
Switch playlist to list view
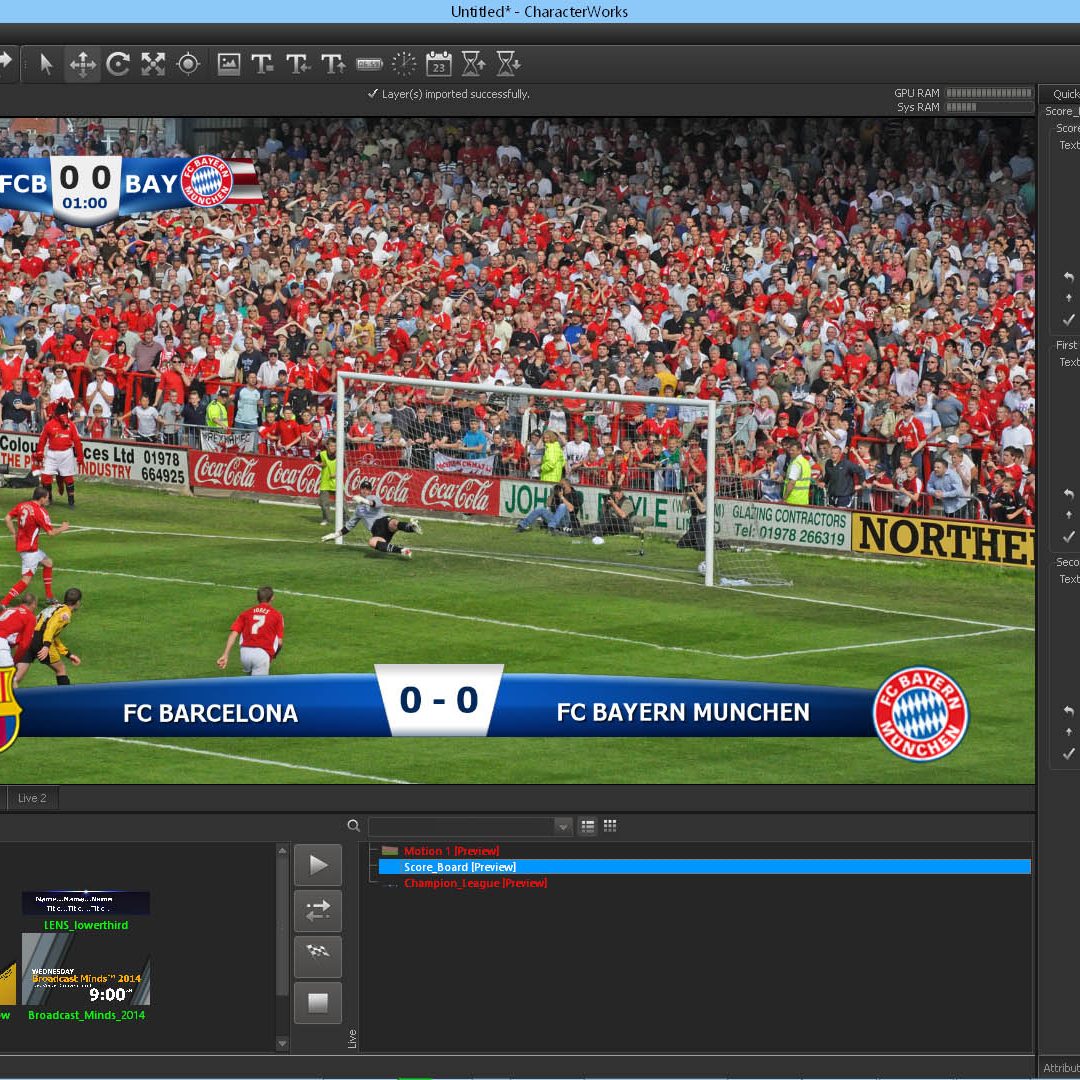588,826
